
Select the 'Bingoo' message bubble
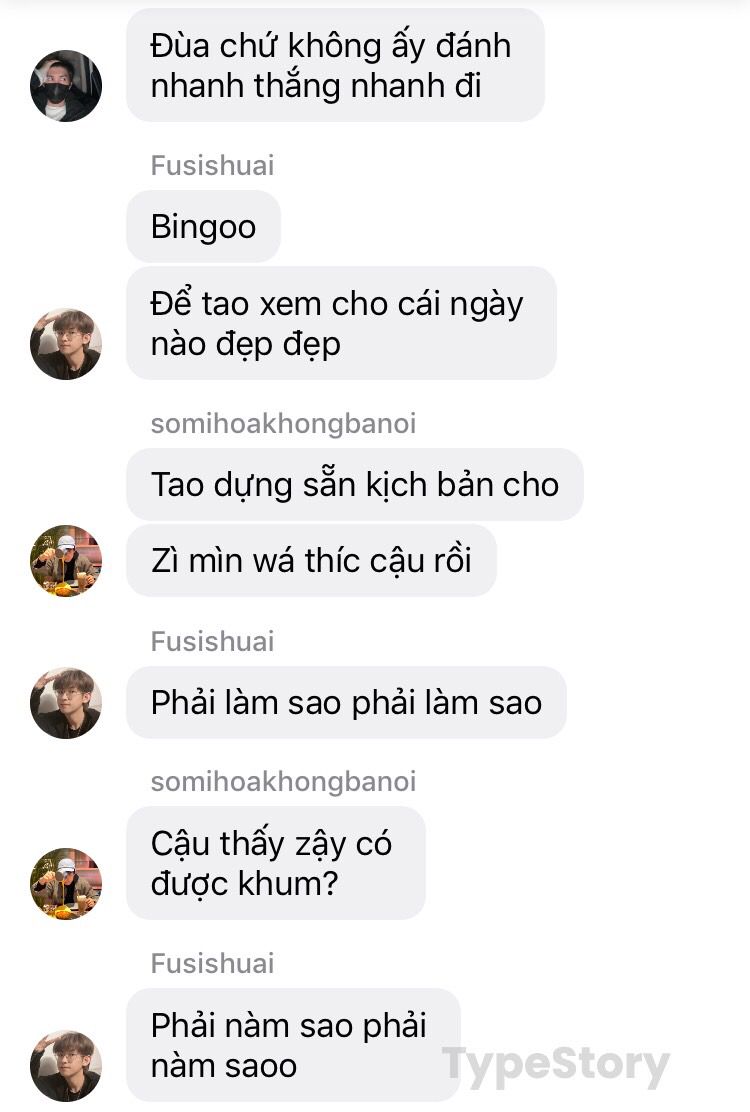click(x=203, y=227)
